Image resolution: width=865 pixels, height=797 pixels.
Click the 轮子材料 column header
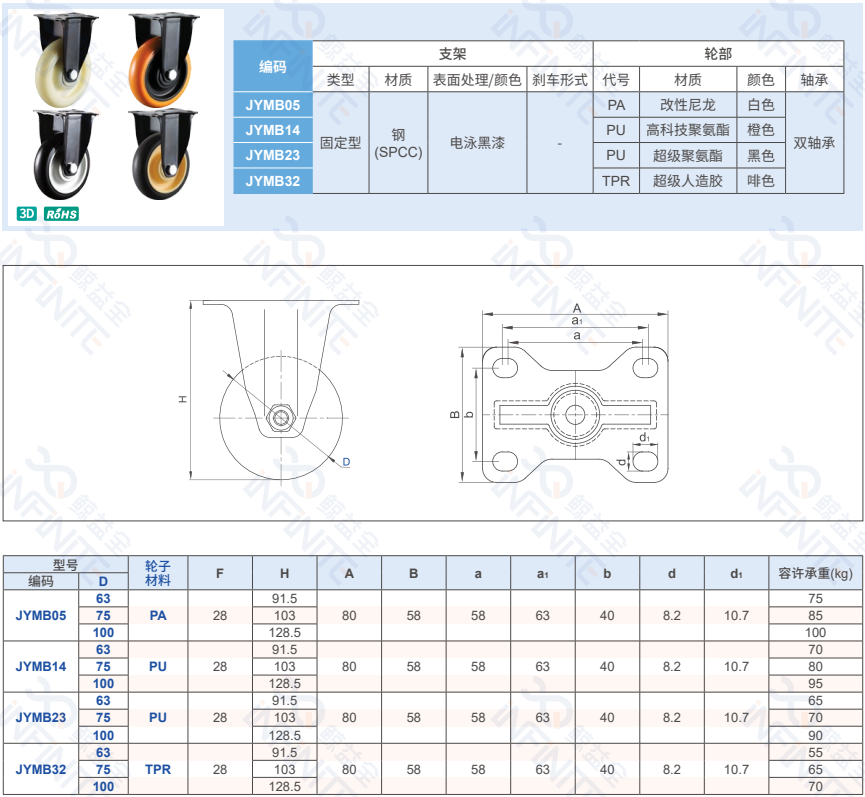[158, 573]
